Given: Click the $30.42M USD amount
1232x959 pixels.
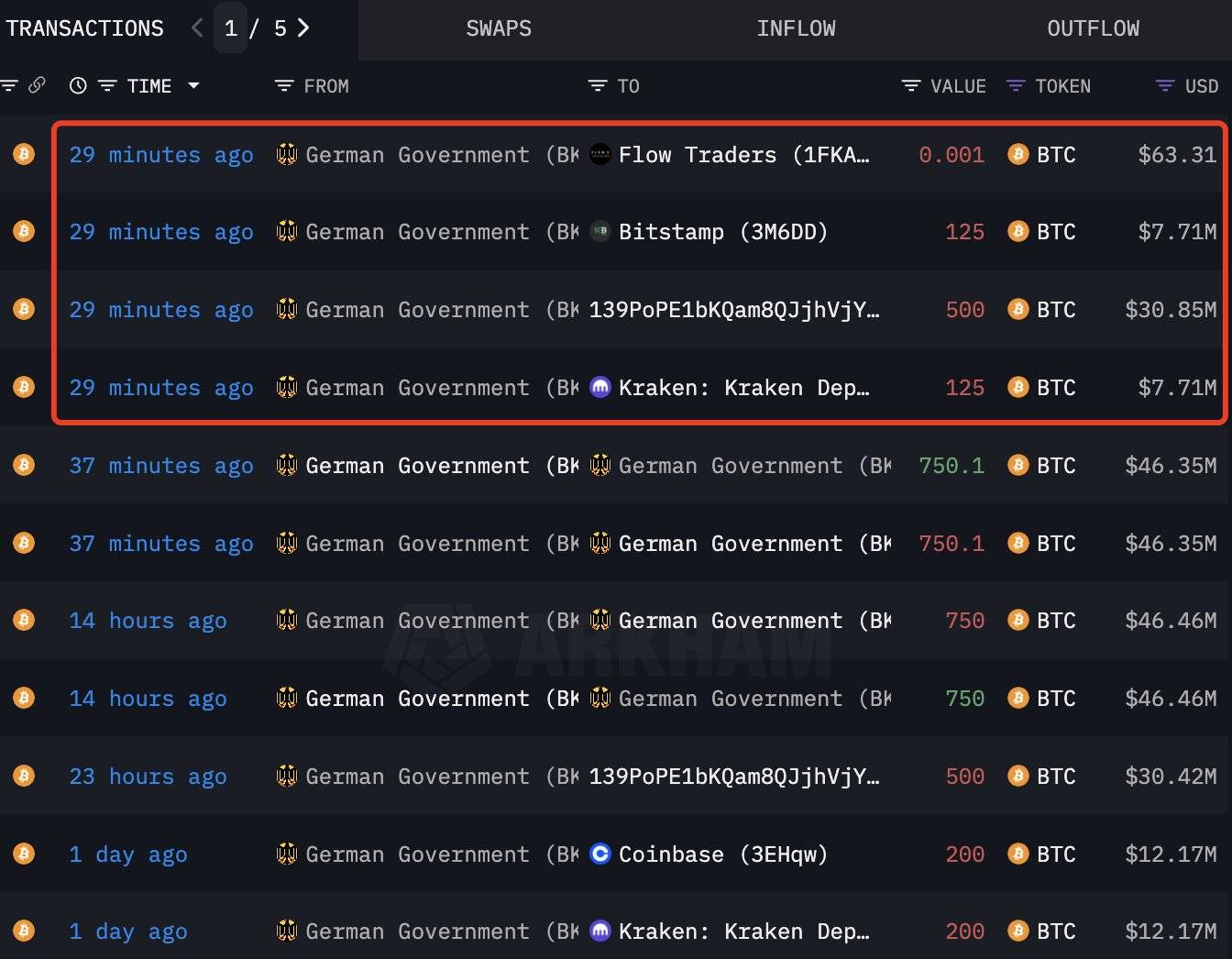Looking at the screenshot, I should click(x=1171, y=776).
